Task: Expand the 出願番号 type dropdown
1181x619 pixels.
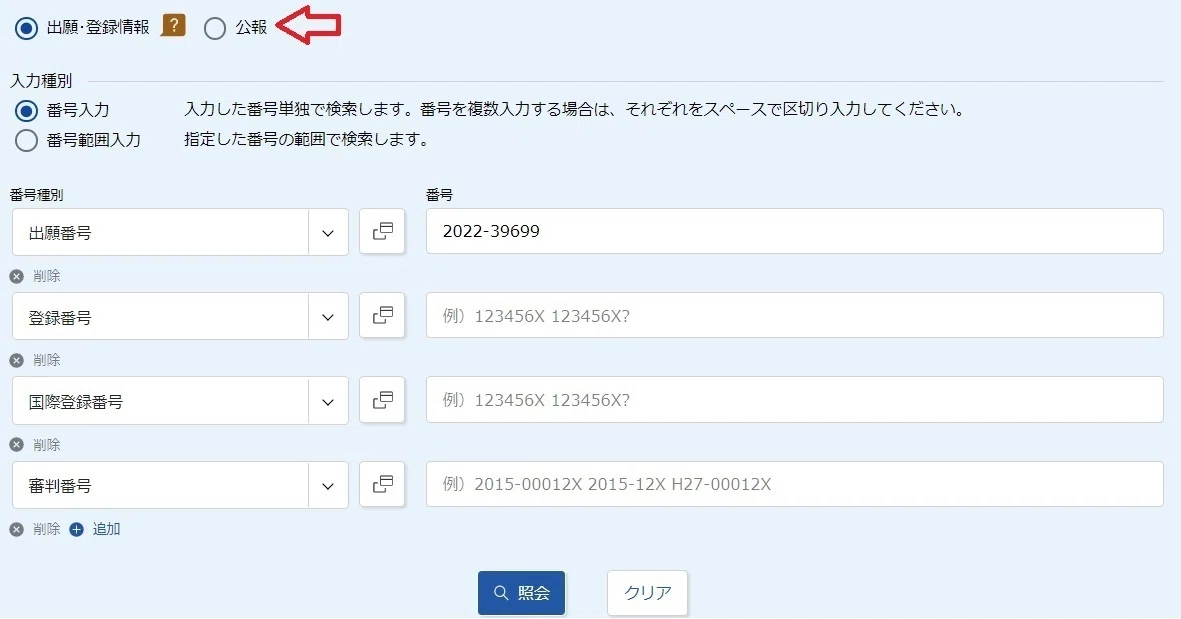Action: pyautogui.click(x=328, y=233)
